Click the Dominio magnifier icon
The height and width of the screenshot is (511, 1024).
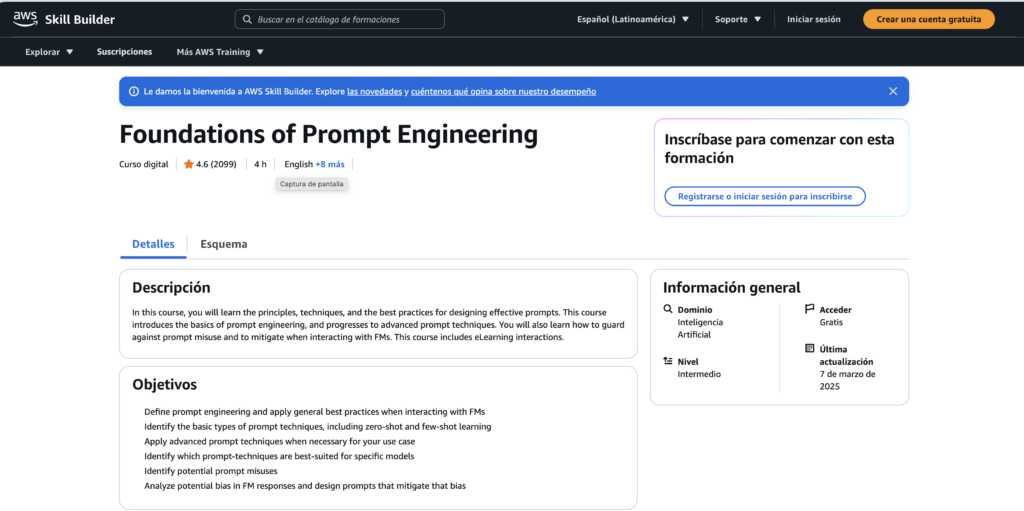pos(668,310)
